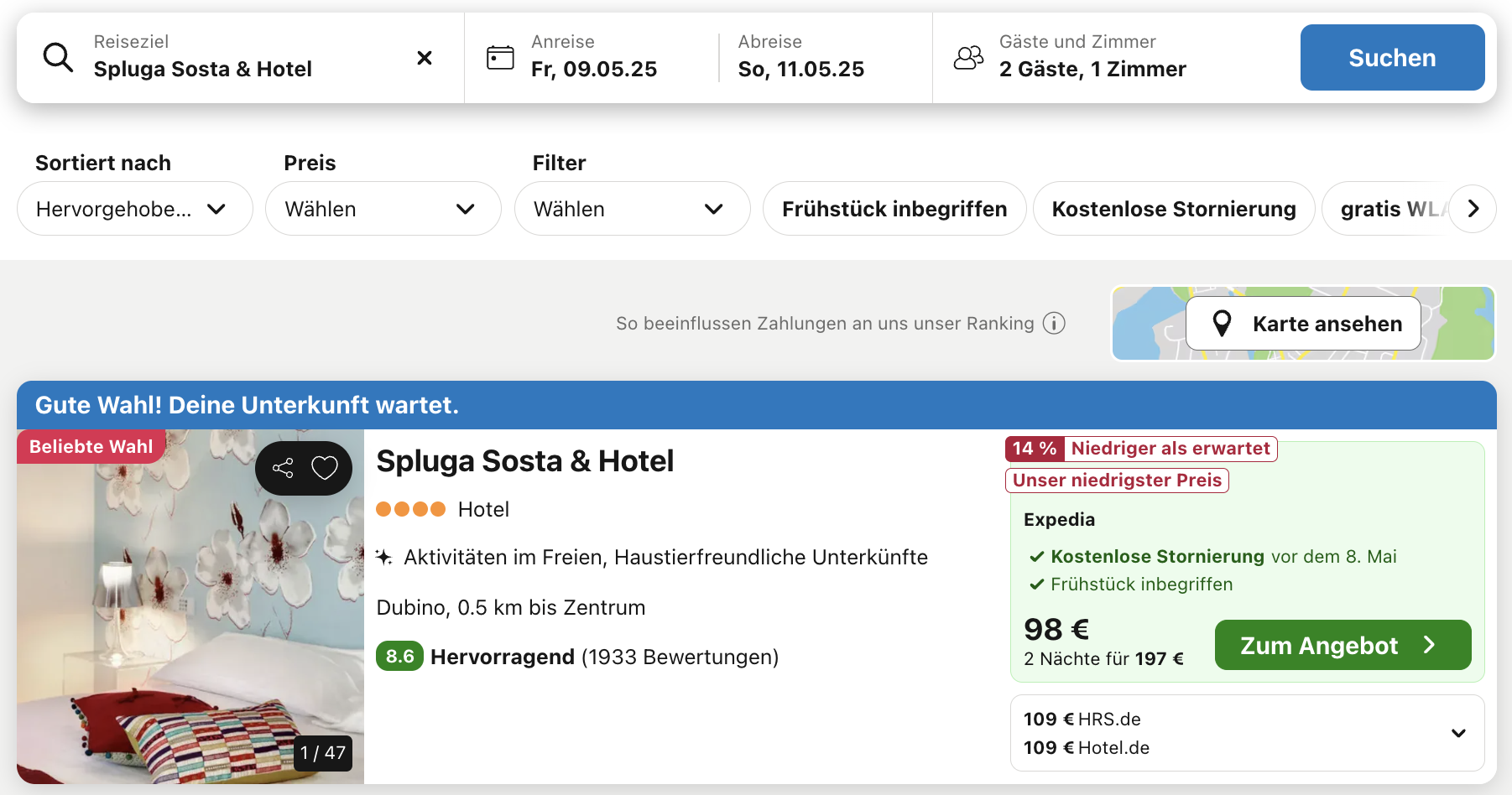Screen dimensions: 1512x795
Task: Click the guests icon by Gäste und Zimmer
Action: click(968, 58)
